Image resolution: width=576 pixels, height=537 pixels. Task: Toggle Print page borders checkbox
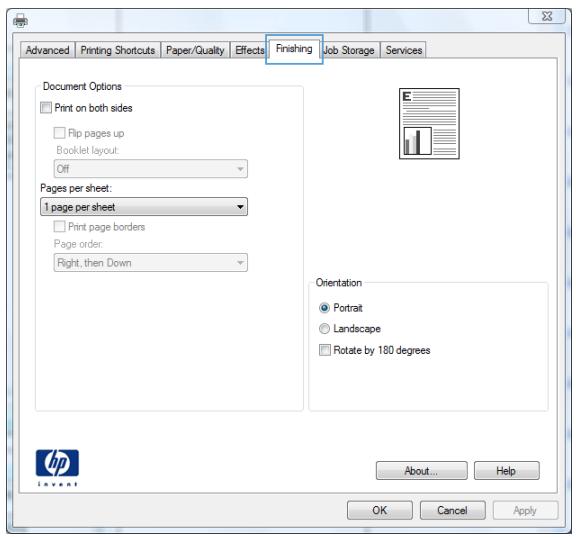point(60,226)
